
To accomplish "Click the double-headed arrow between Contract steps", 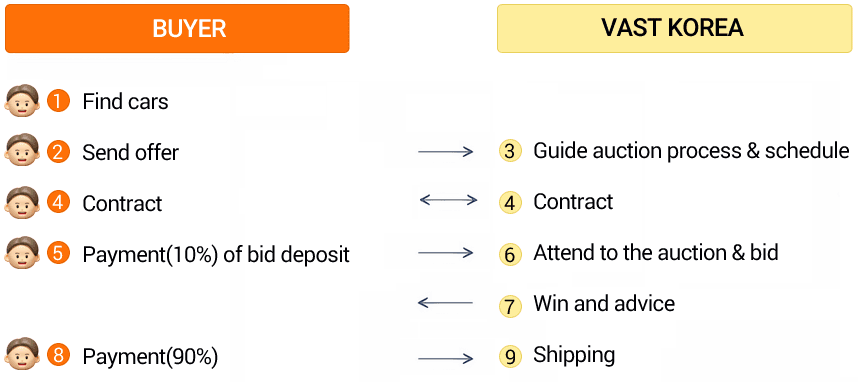I will coord(448,200).
